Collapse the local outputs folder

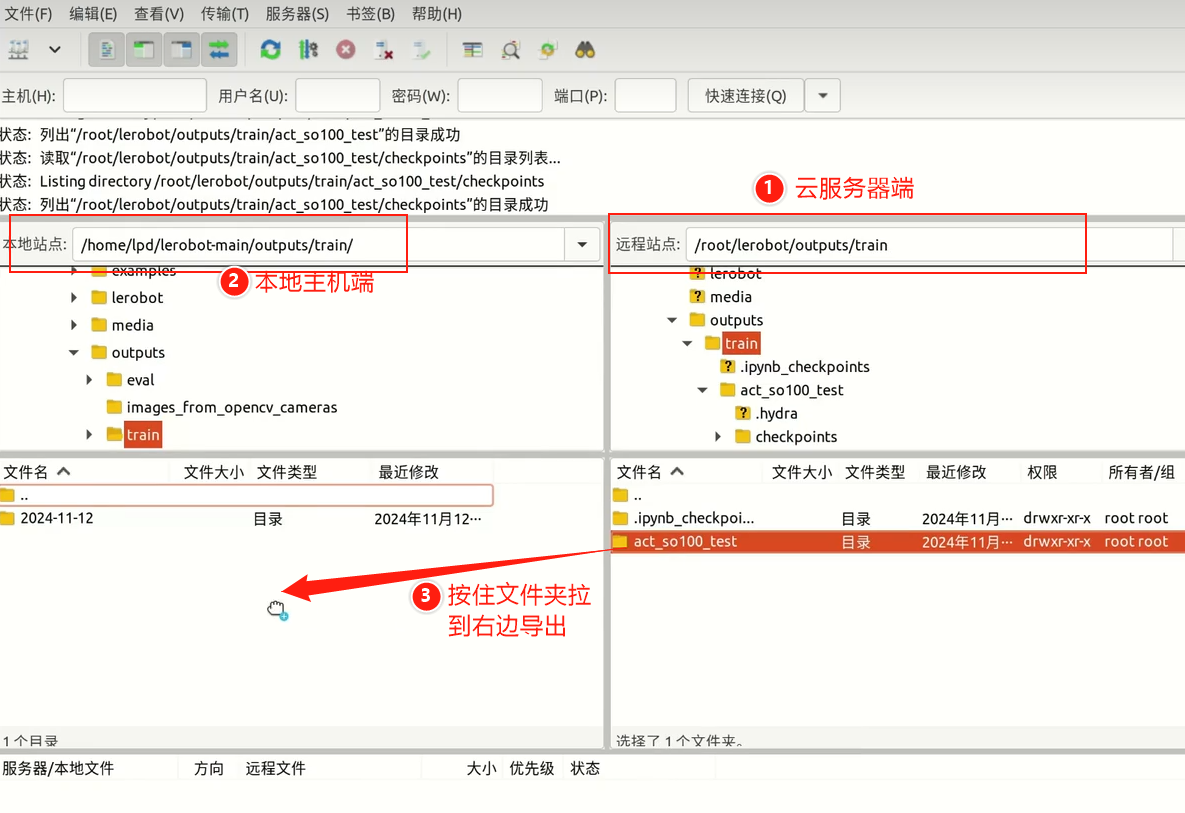click(73, 352)
